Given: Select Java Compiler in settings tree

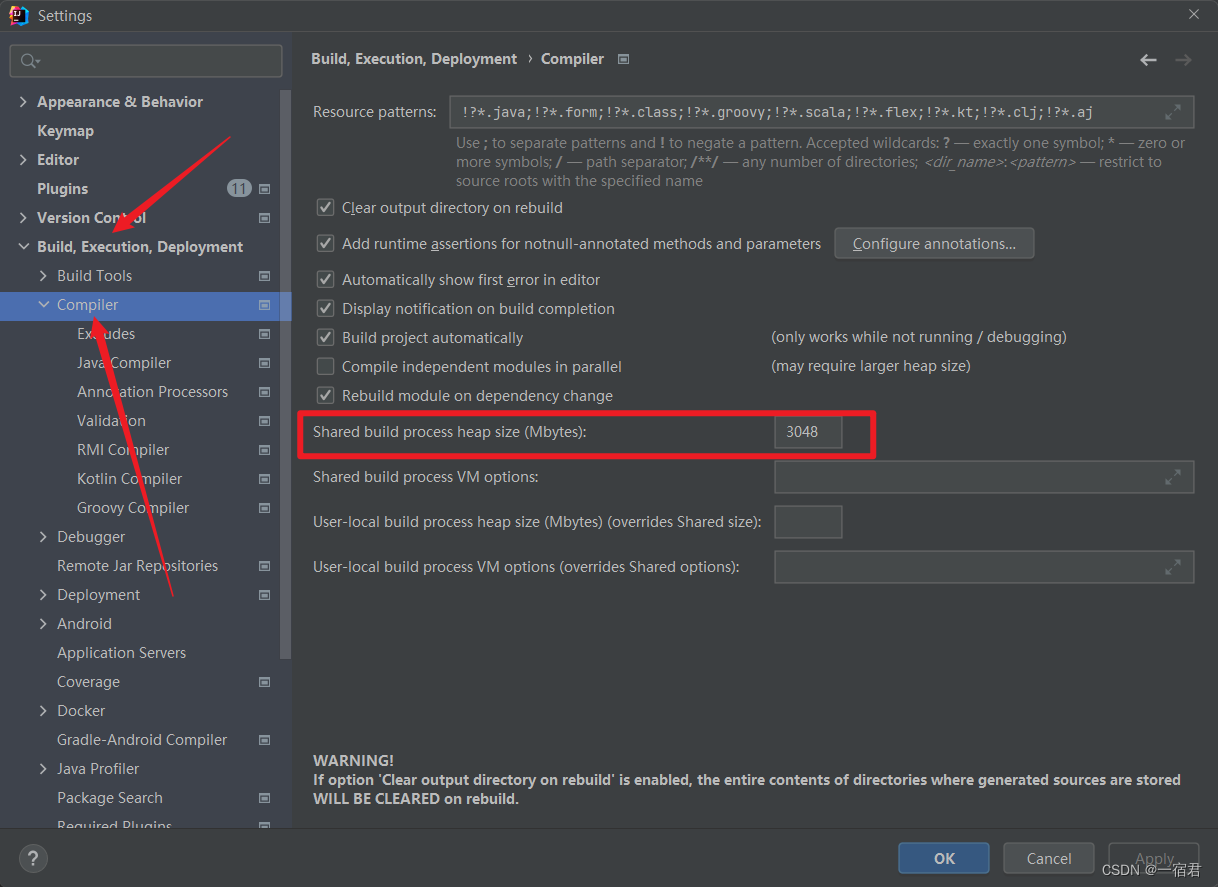Looking at the screenshot, I should 124,363.
